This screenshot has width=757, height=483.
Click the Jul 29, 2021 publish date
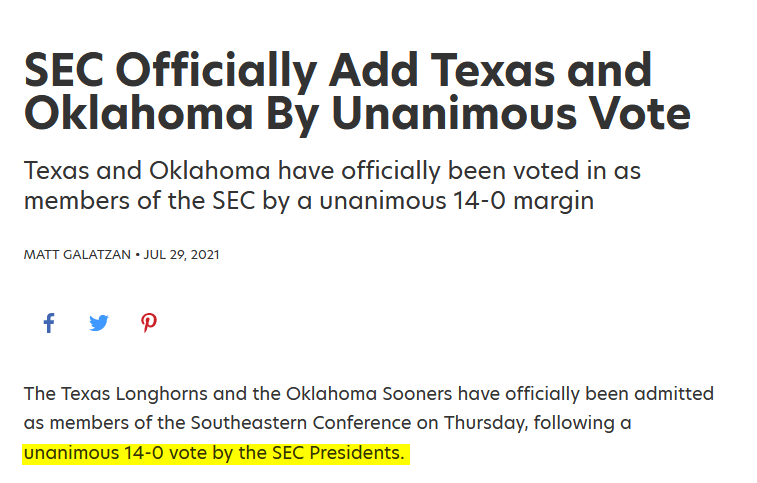click(x=182, y=255)
